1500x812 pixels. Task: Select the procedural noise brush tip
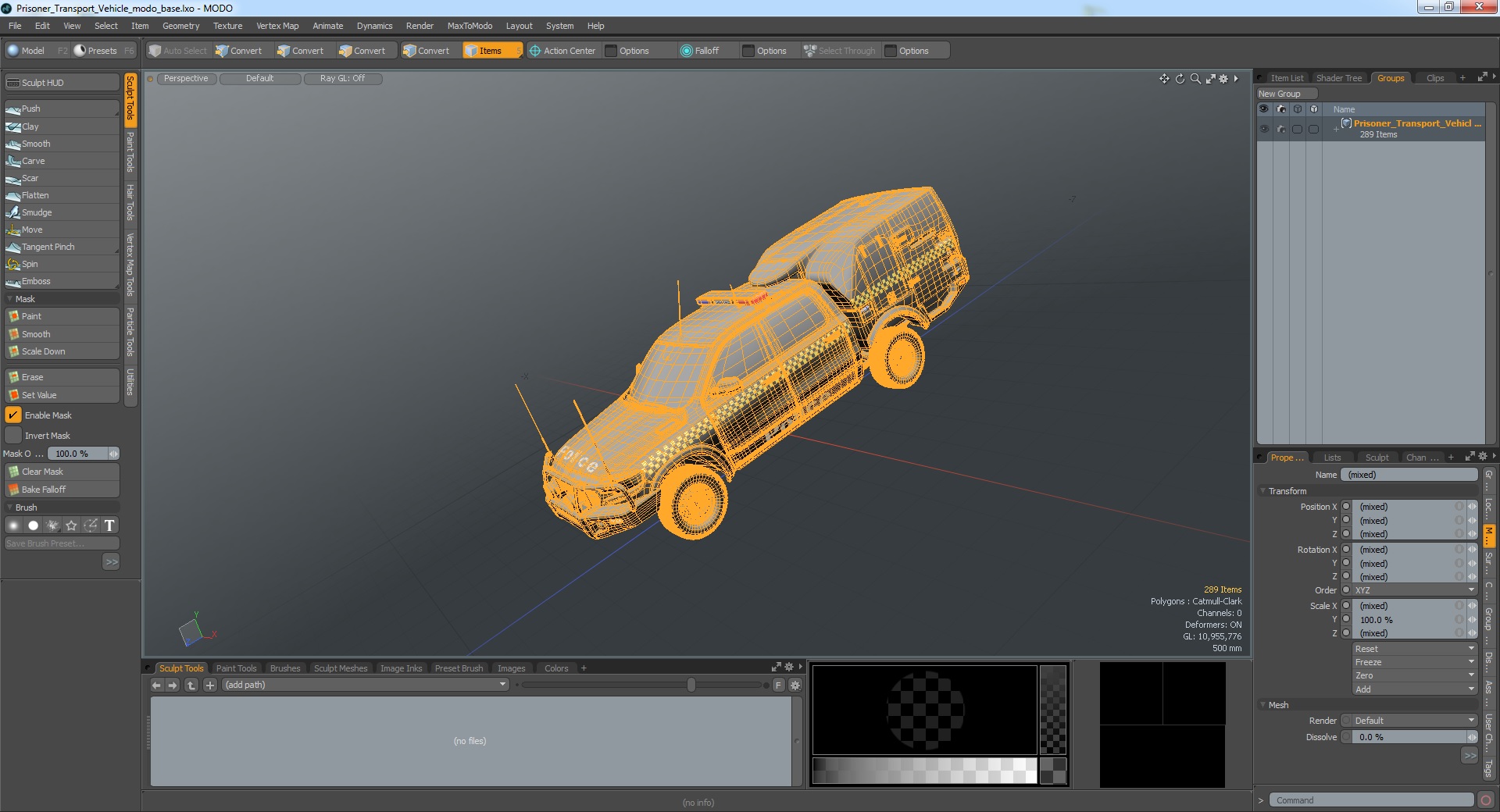52,525
